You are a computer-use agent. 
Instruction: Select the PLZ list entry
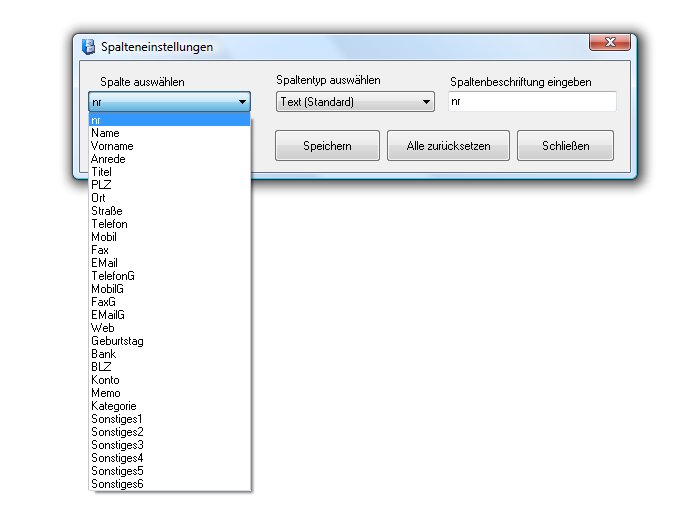101,185
